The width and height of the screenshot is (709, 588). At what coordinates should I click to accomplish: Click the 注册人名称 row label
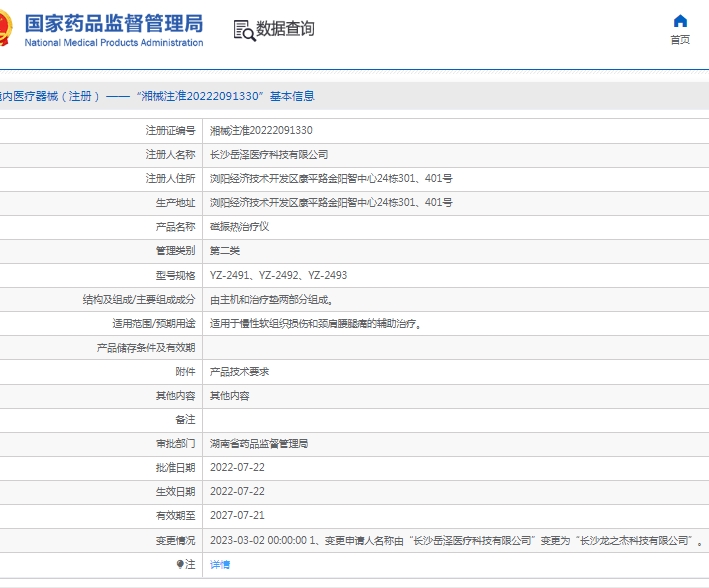170,155
